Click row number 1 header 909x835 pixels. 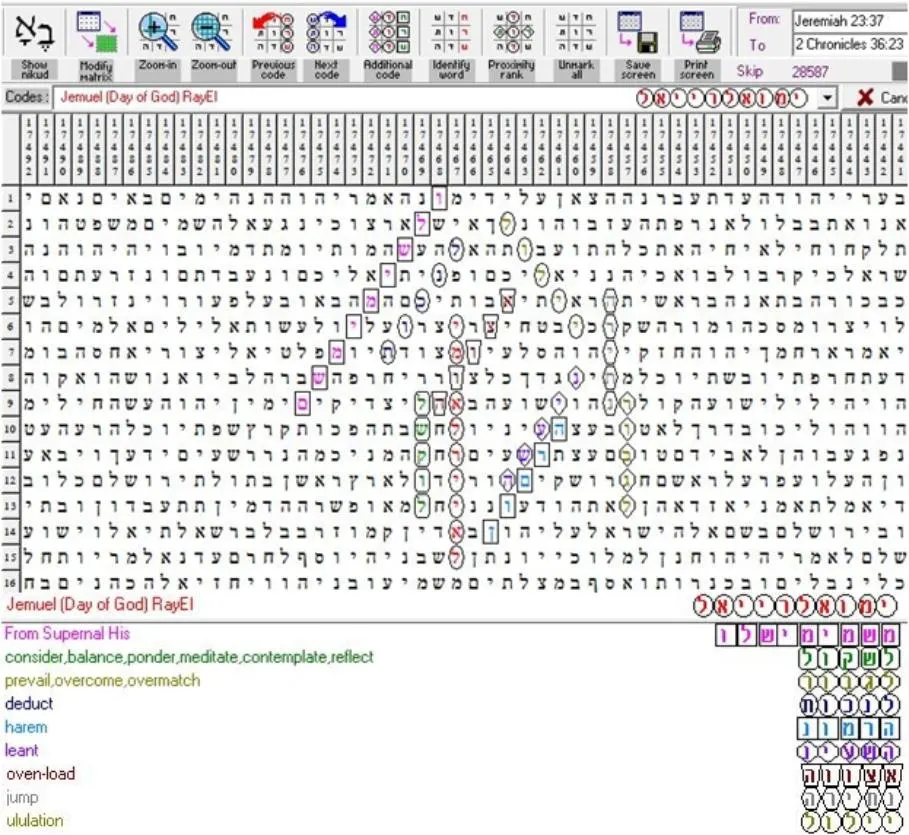tap(10, 199)
